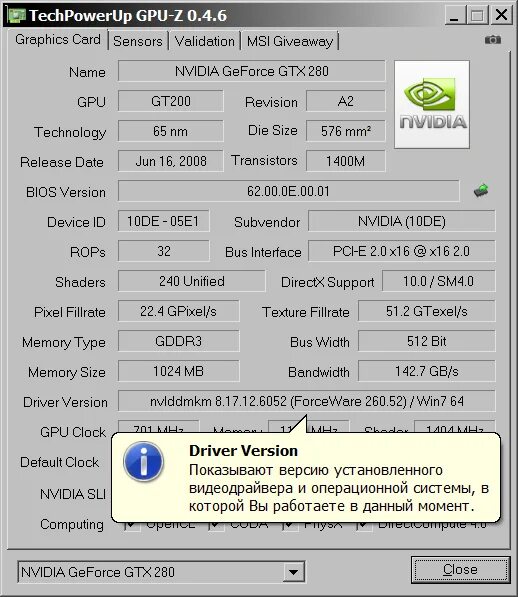Click the Technology field 65 nm
518x597 pixels.
coord(171,131)
